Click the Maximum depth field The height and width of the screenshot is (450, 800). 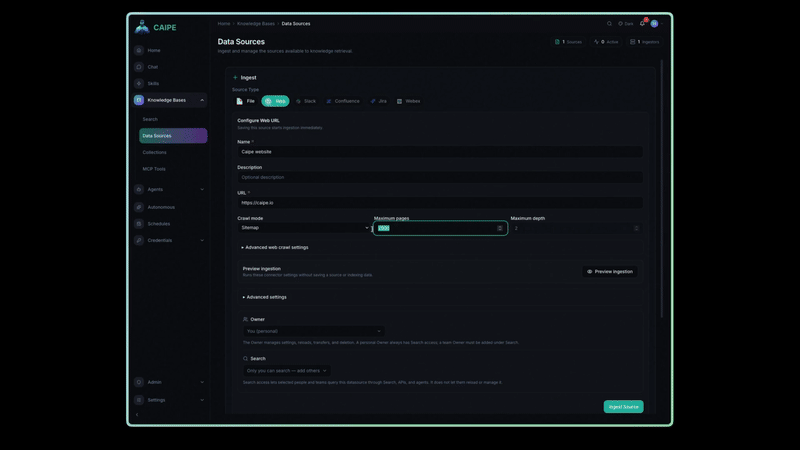(x=576, y=228)
